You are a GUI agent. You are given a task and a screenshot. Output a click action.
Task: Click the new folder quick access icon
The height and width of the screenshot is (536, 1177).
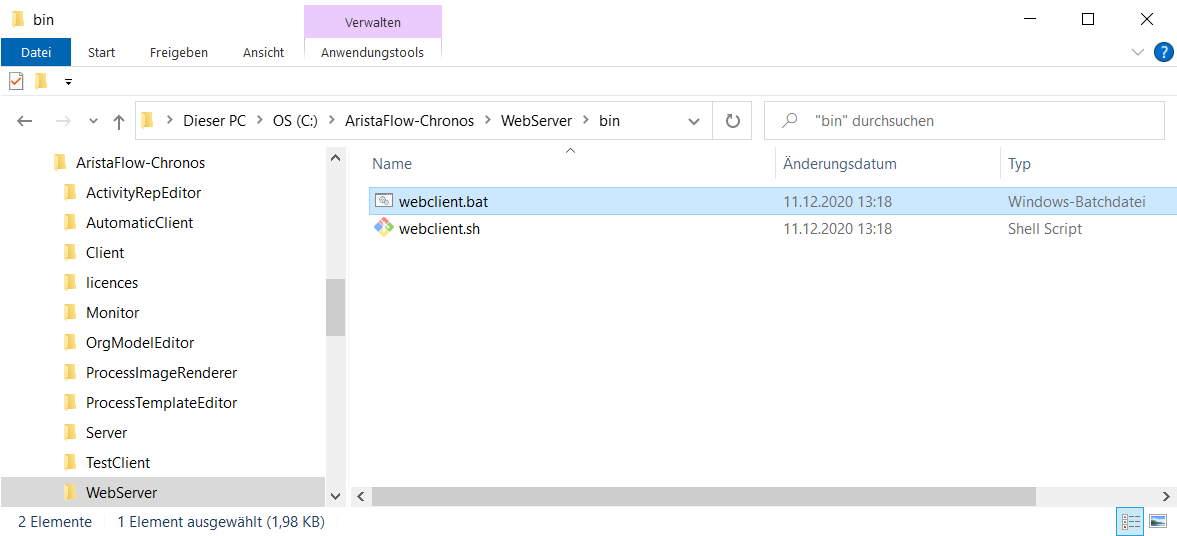coord(41,80)
